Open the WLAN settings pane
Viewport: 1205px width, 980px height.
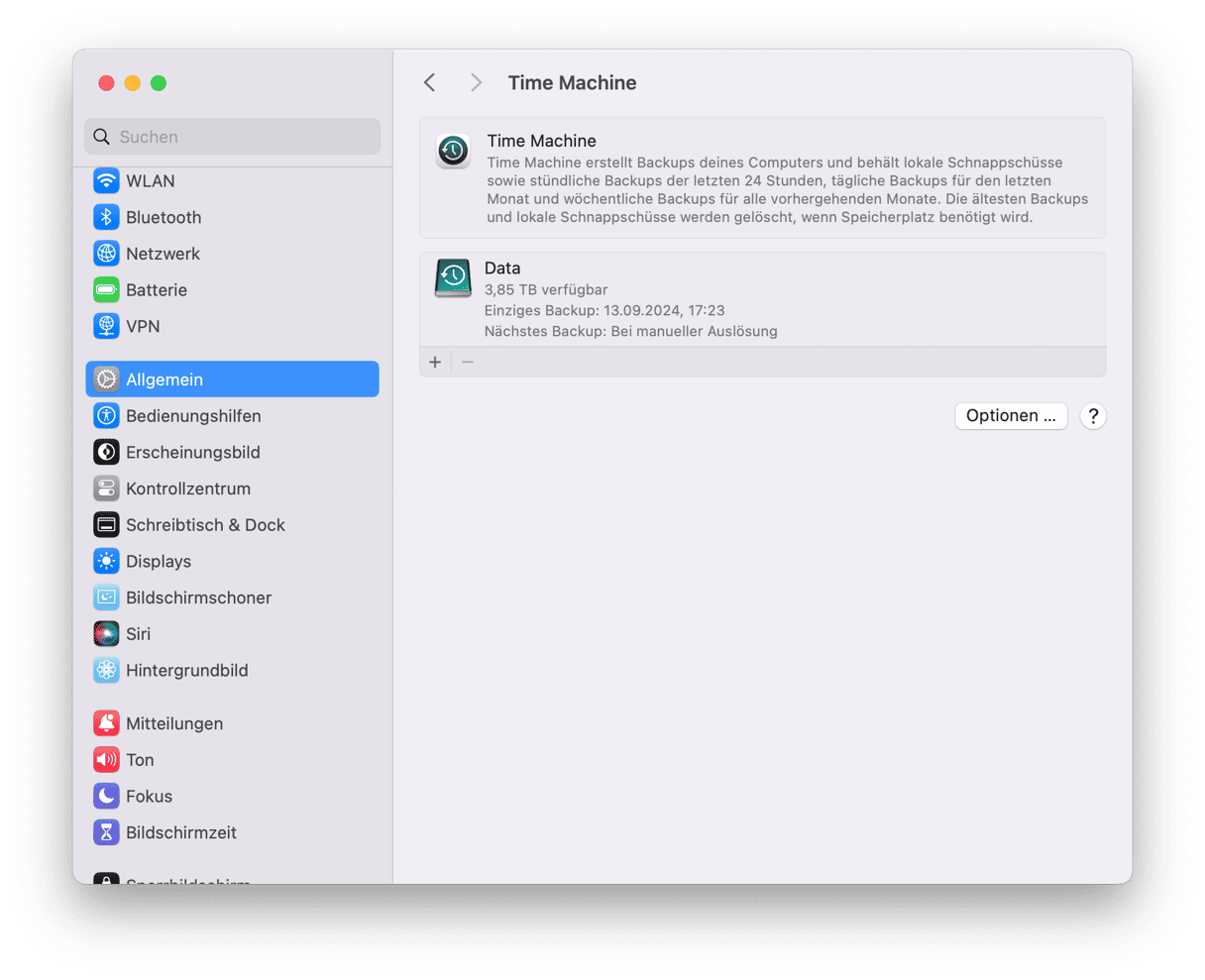(x=232, y=181)
